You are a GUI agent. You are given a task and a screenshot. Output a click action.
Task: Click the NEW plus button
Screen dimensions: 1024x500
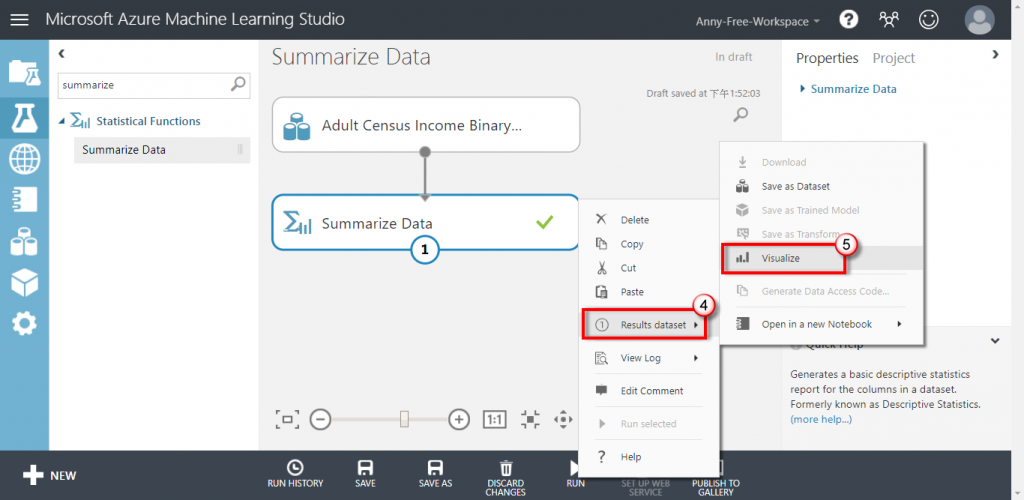pyautogui.click(x=50, y=475)
